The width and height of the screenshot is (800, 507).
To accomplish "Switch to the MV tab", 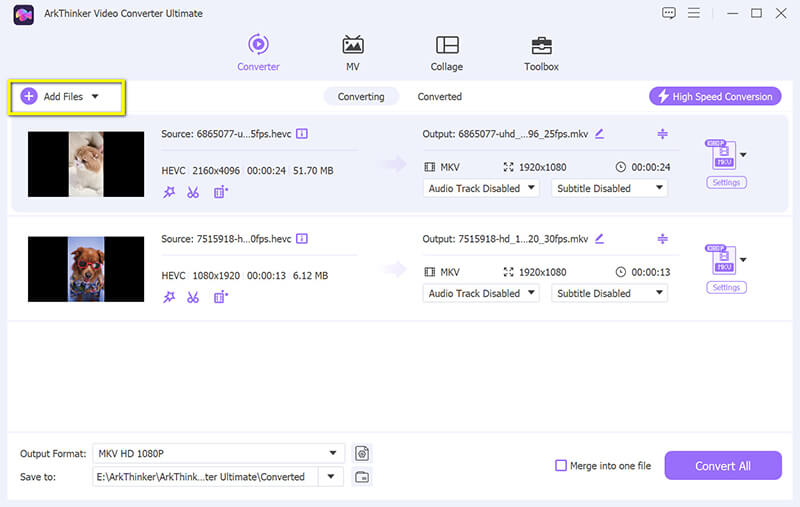I will point(353,53).
